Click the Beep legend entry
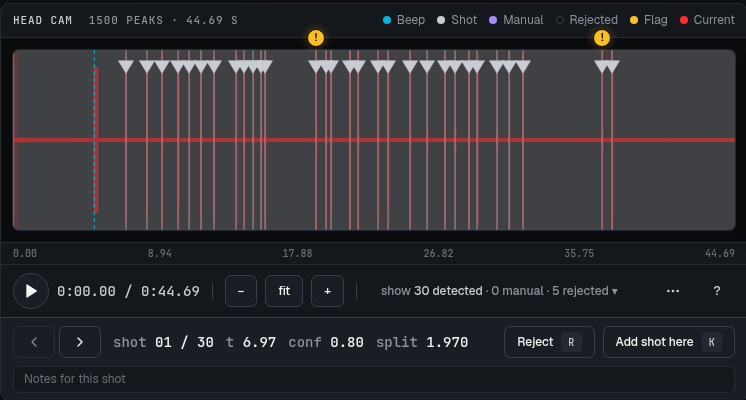746x400 pixels. (x=404, y=20)
